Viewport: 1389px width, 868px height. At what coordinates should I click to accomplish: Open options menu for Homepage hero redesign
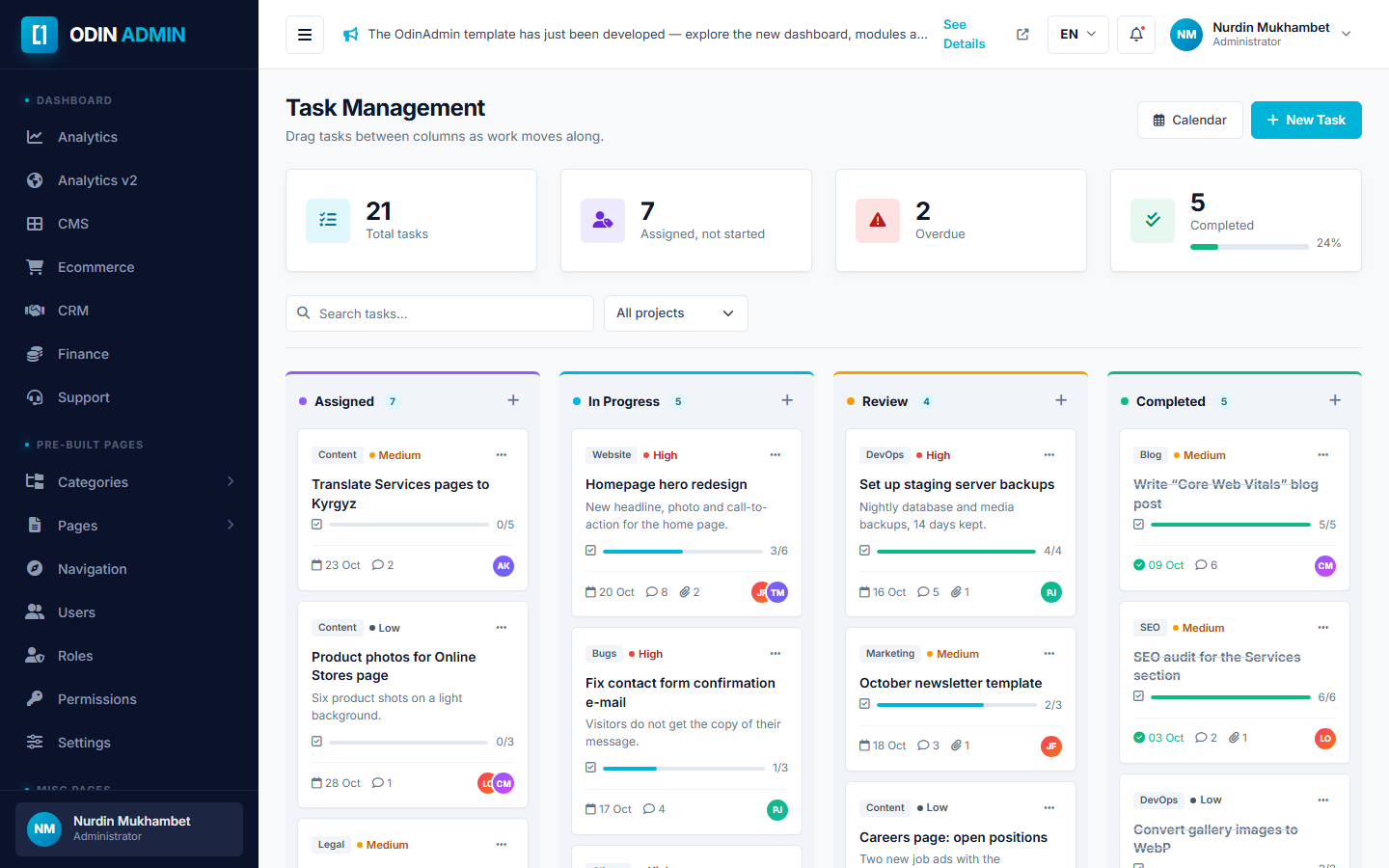click(776, 454)
